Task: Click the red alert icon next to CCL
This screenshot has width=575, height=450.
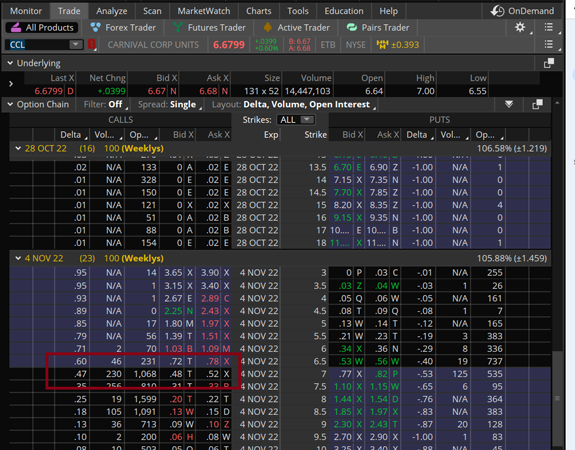Action: click(91, 45)
